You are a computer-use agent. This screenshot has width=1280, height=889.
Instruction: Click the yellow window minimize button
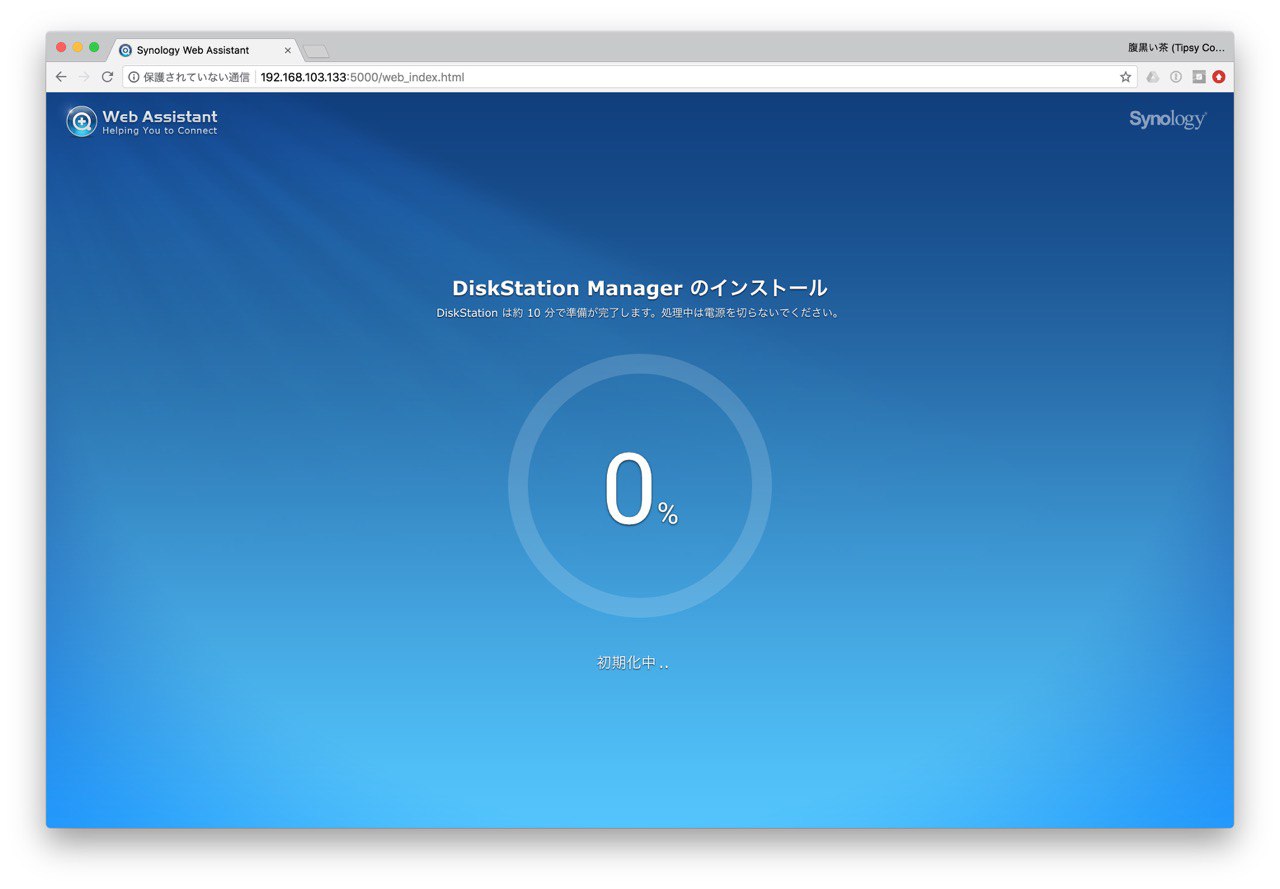click(x=78, y=47)
